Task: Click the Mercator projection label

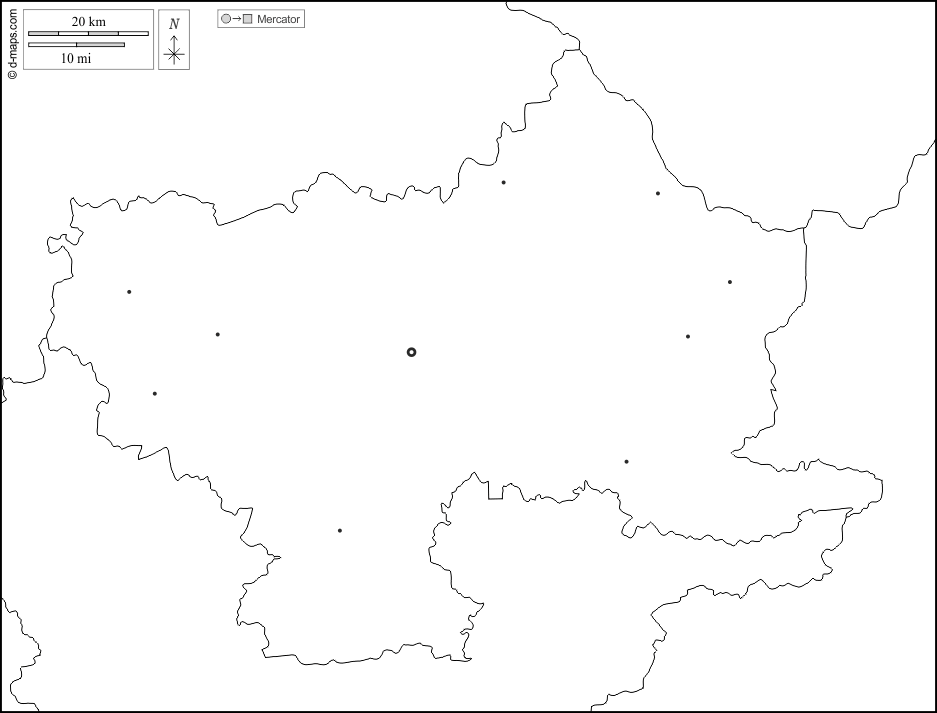Action: [261, 19]
